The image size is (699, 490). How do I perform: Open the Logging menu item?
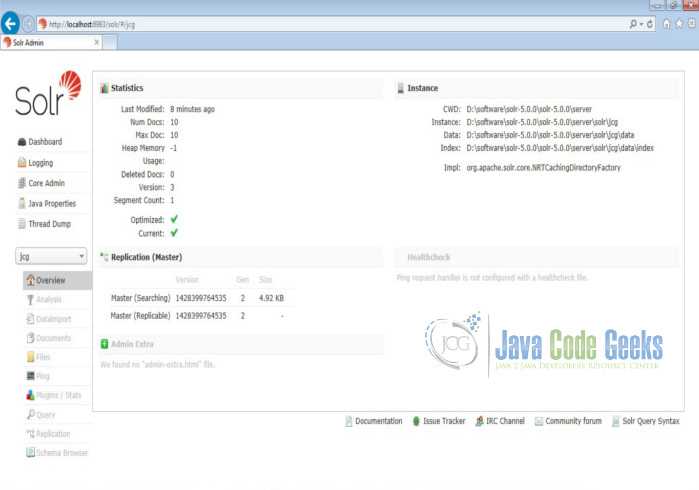click(41, 163)
